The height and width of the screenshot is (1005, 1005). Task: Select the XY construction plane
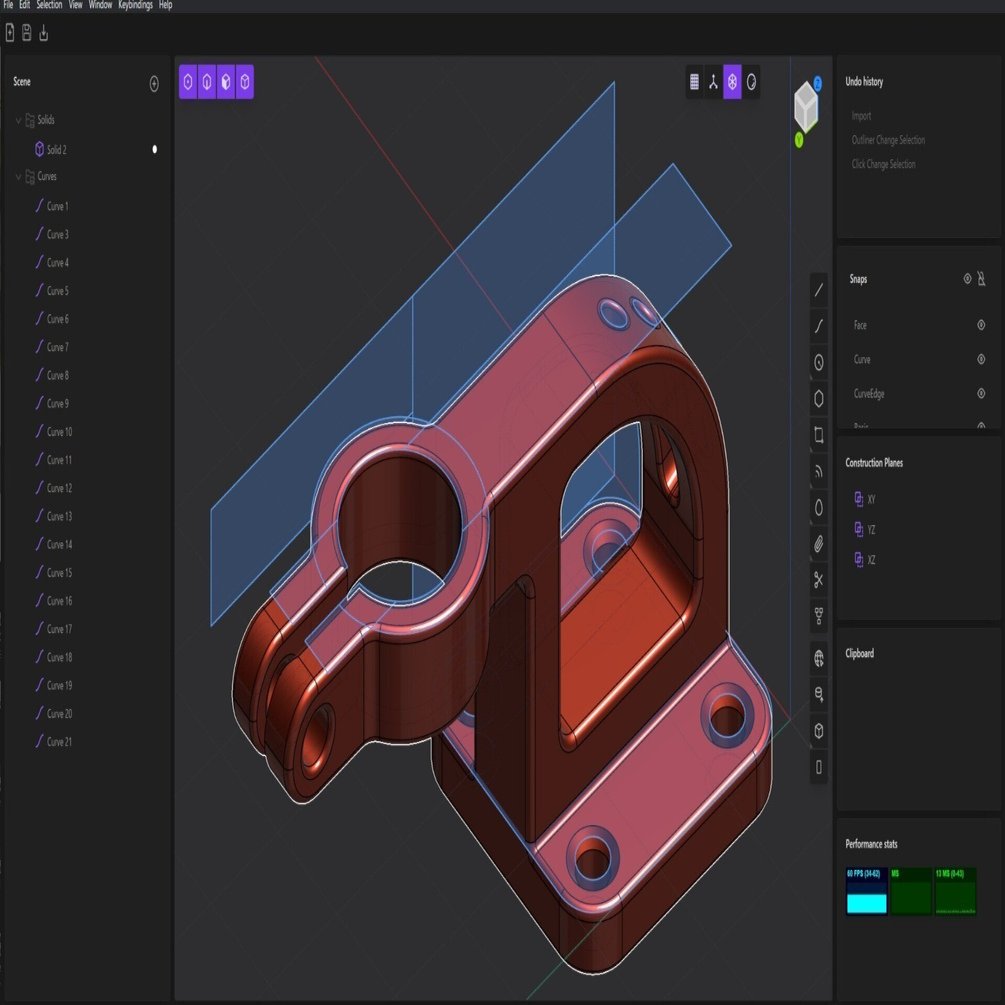click(865, 499)
